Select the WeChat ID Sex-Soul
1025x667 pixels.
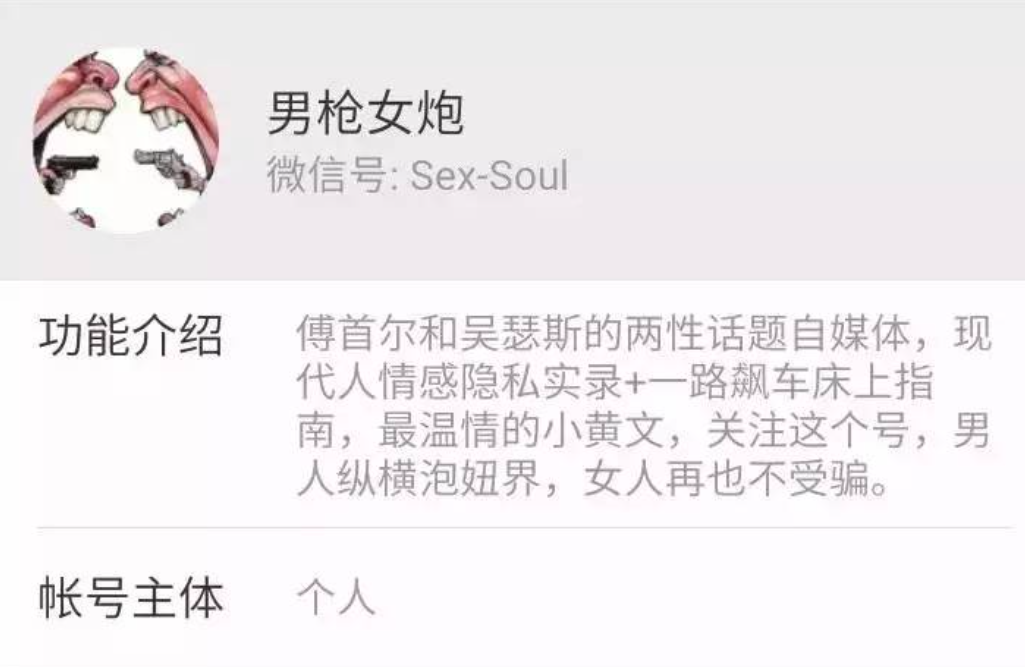[489, 176]
